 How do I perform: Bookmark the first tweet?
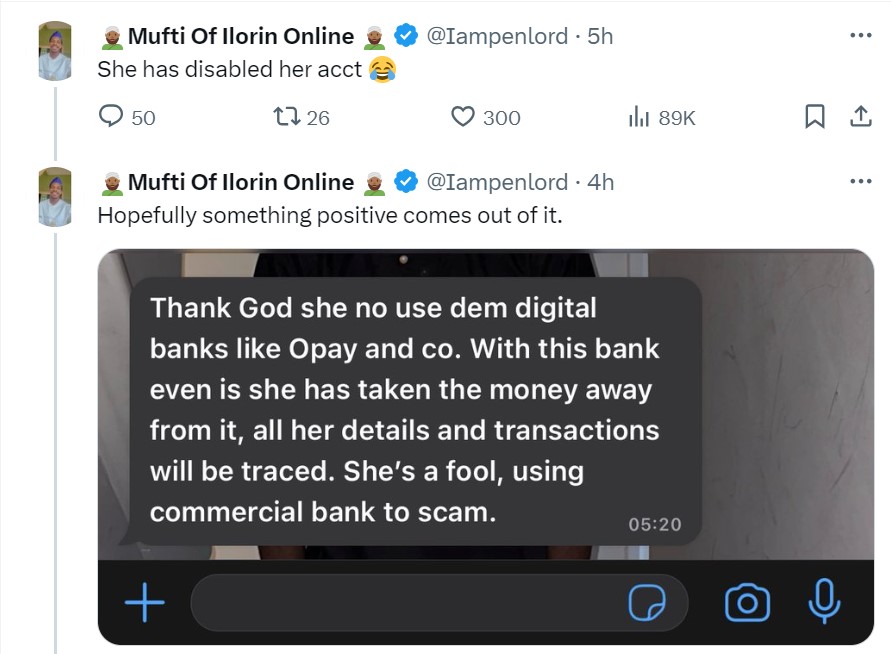[815, 118]
